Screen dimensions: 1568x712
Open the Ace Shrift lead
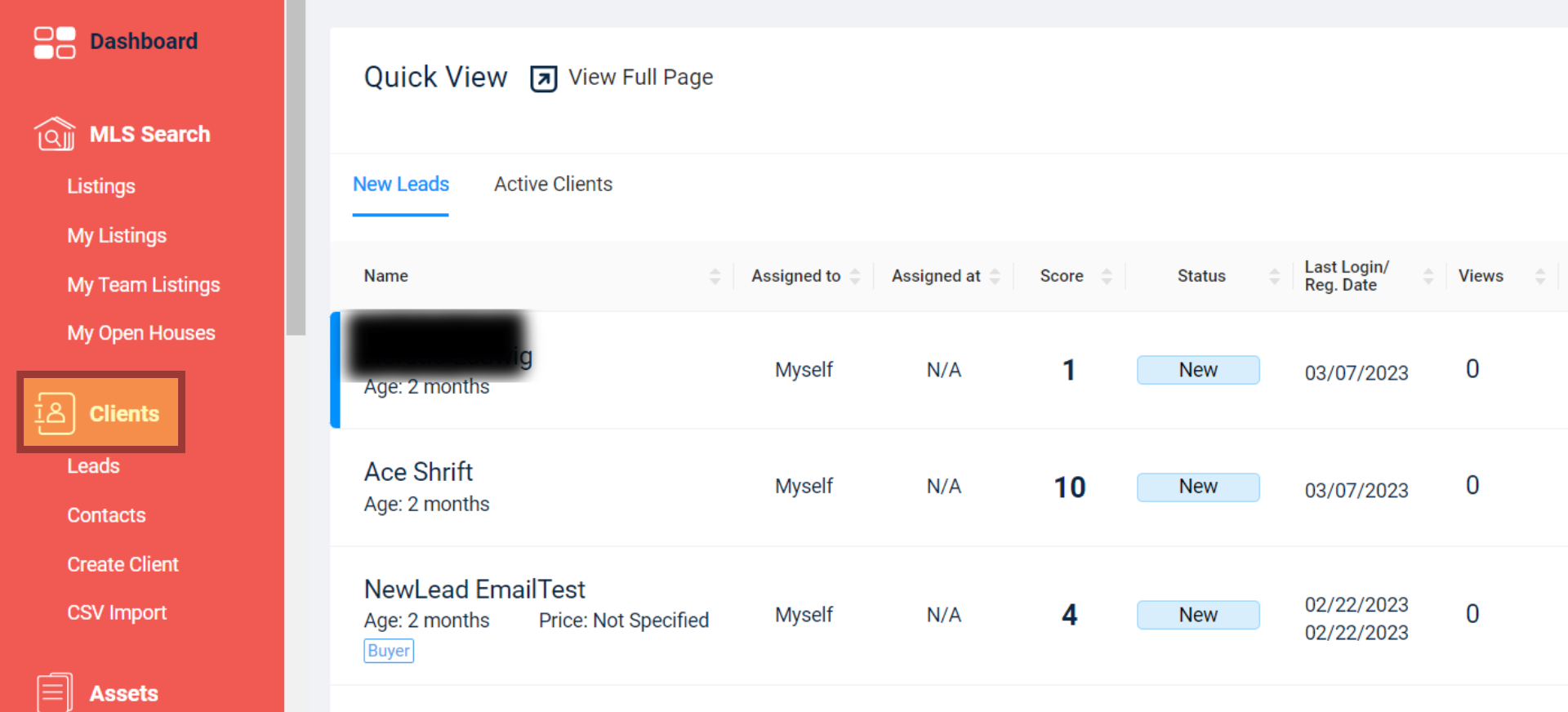[x=418, y=472]
